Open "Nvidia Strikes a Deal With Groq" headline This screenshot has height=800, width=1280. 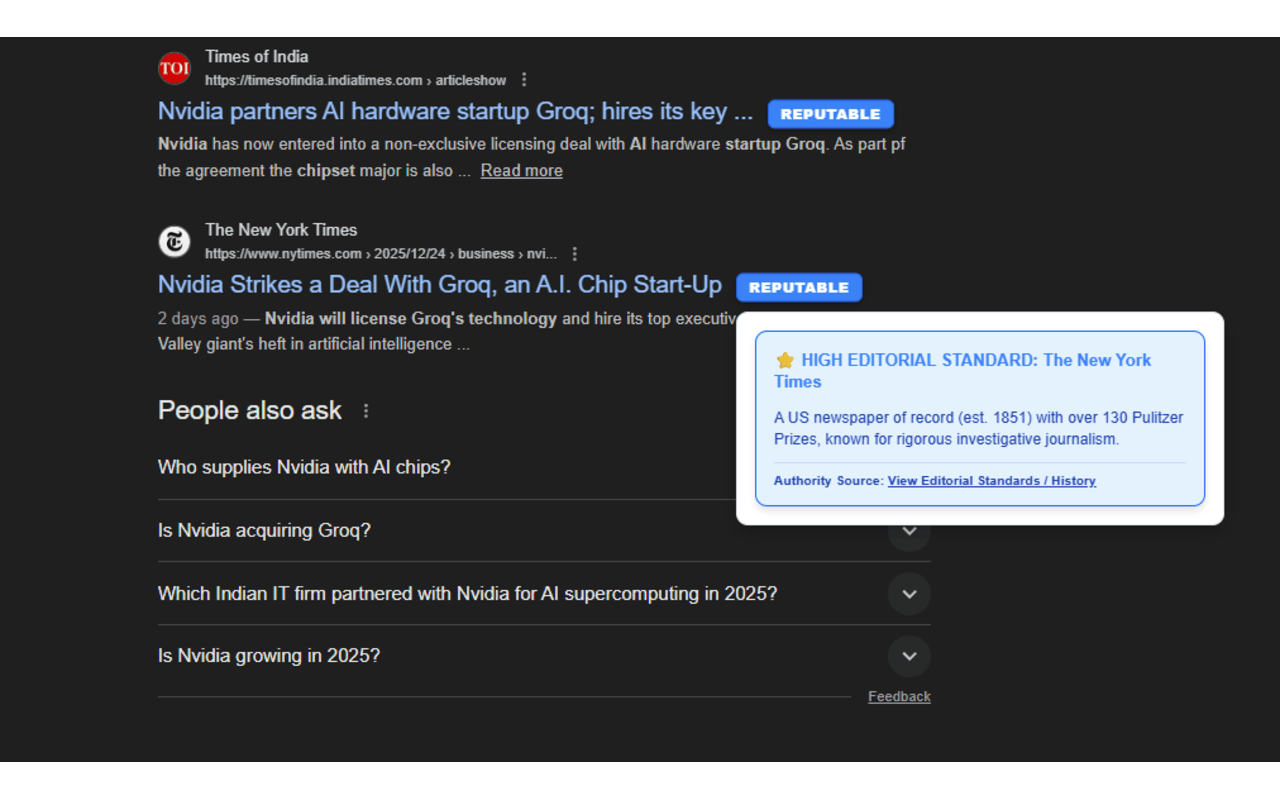click(439, 285)
